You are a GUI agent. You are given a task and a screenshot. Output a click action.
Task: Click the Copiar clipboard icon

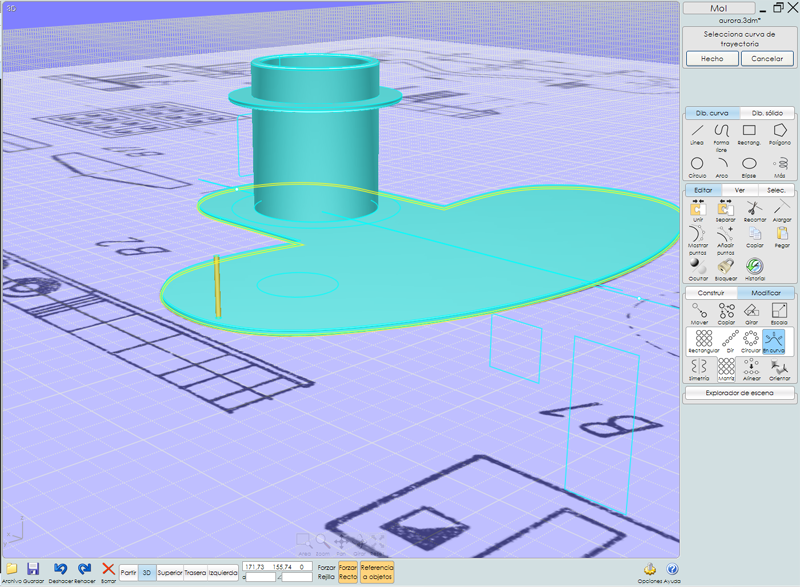755,237
